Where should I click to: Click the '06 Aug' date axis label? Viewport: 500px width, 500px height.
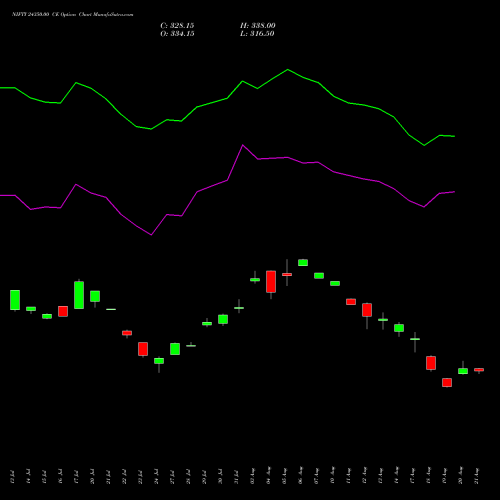click(301, 476)
